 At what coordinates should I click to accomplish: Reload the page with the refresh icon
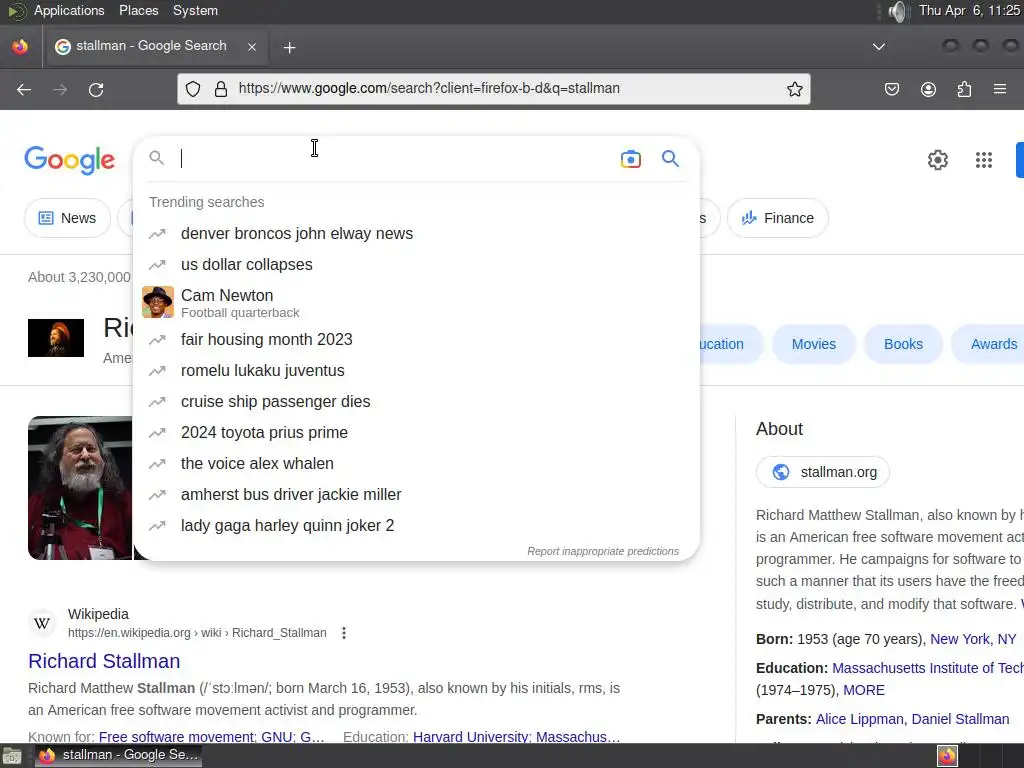click(x=96, y=89)
